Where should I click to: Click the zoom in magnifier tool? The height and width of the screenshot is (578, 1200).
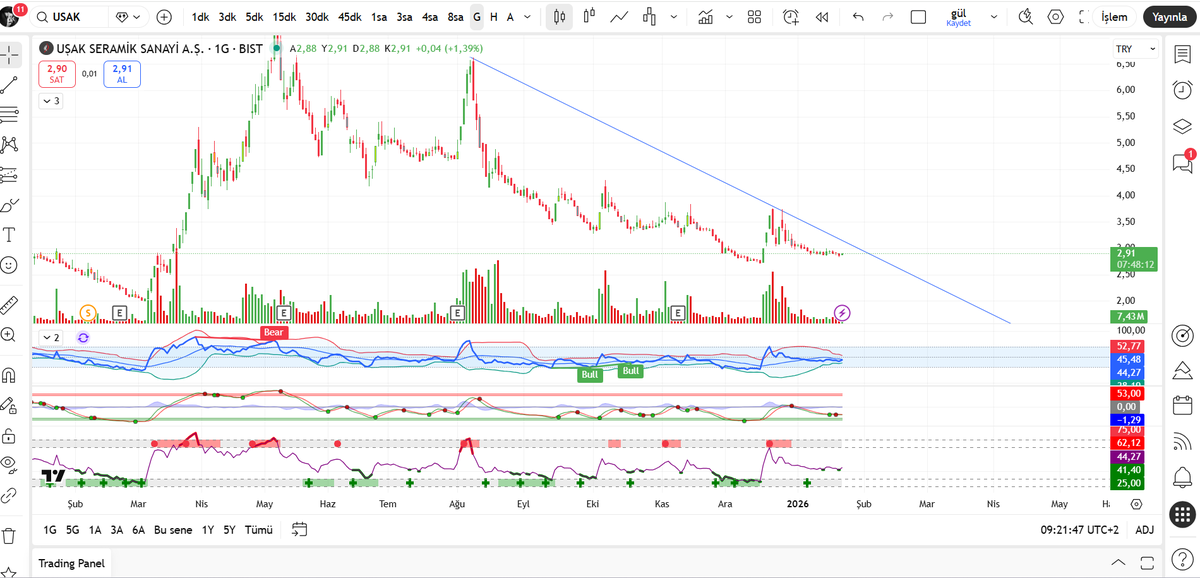coord(10,335)
